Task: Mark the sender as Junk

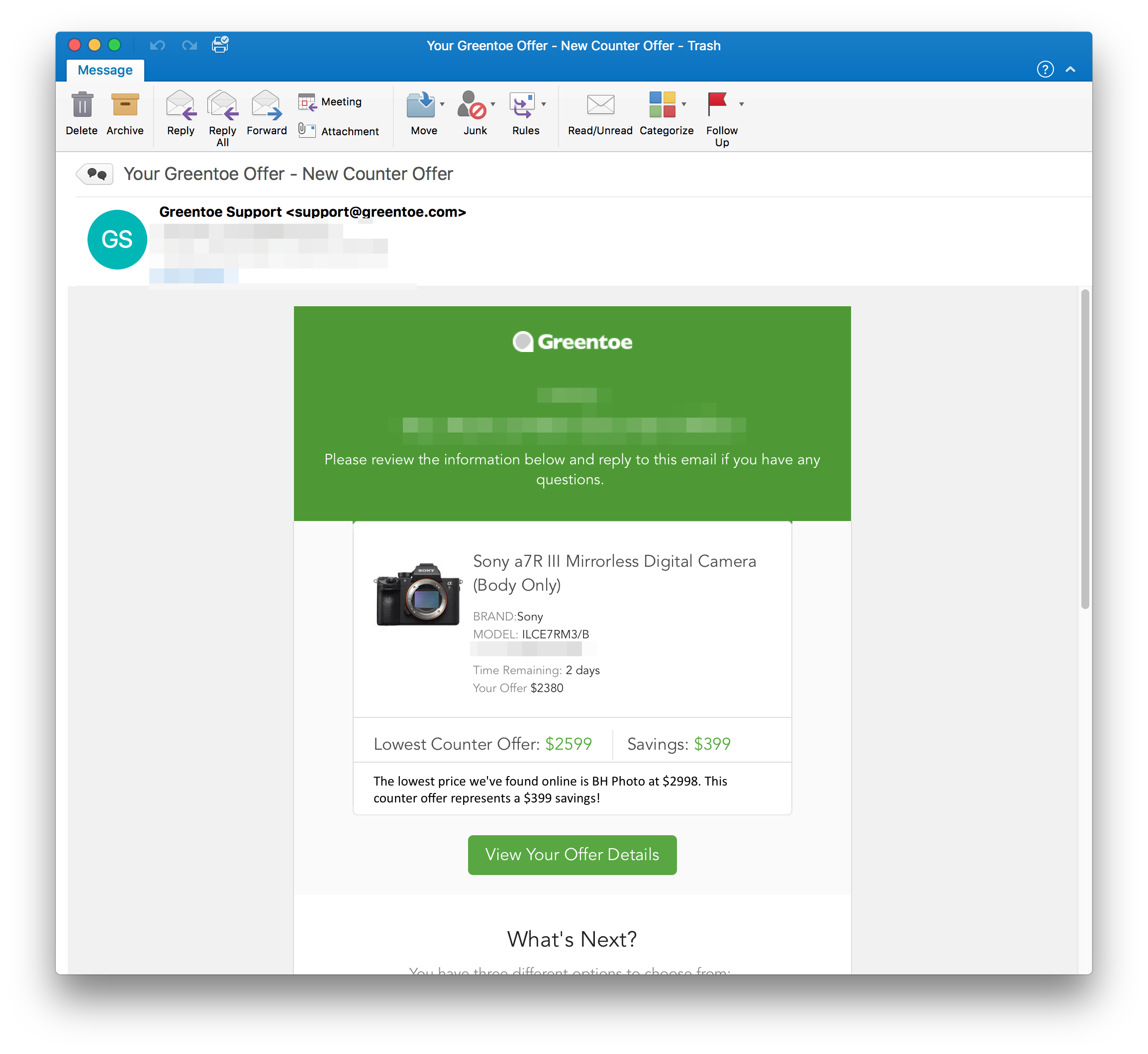Action: point(472,105)
